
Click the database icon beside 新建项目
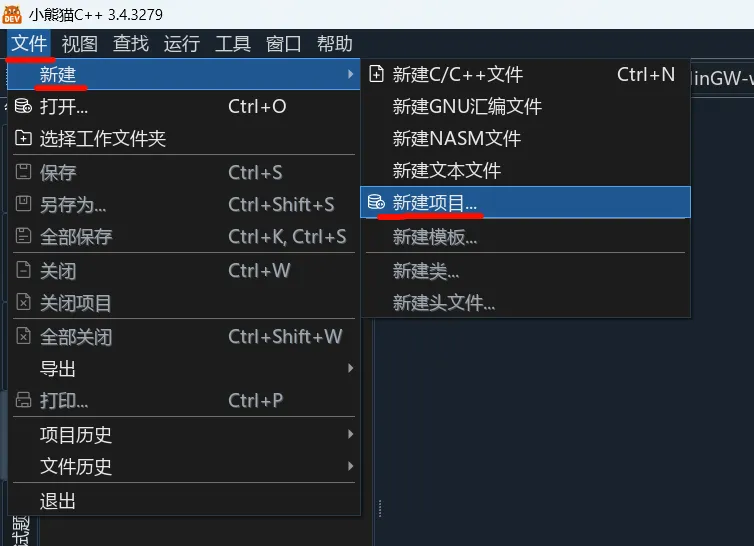pos(376,203)
